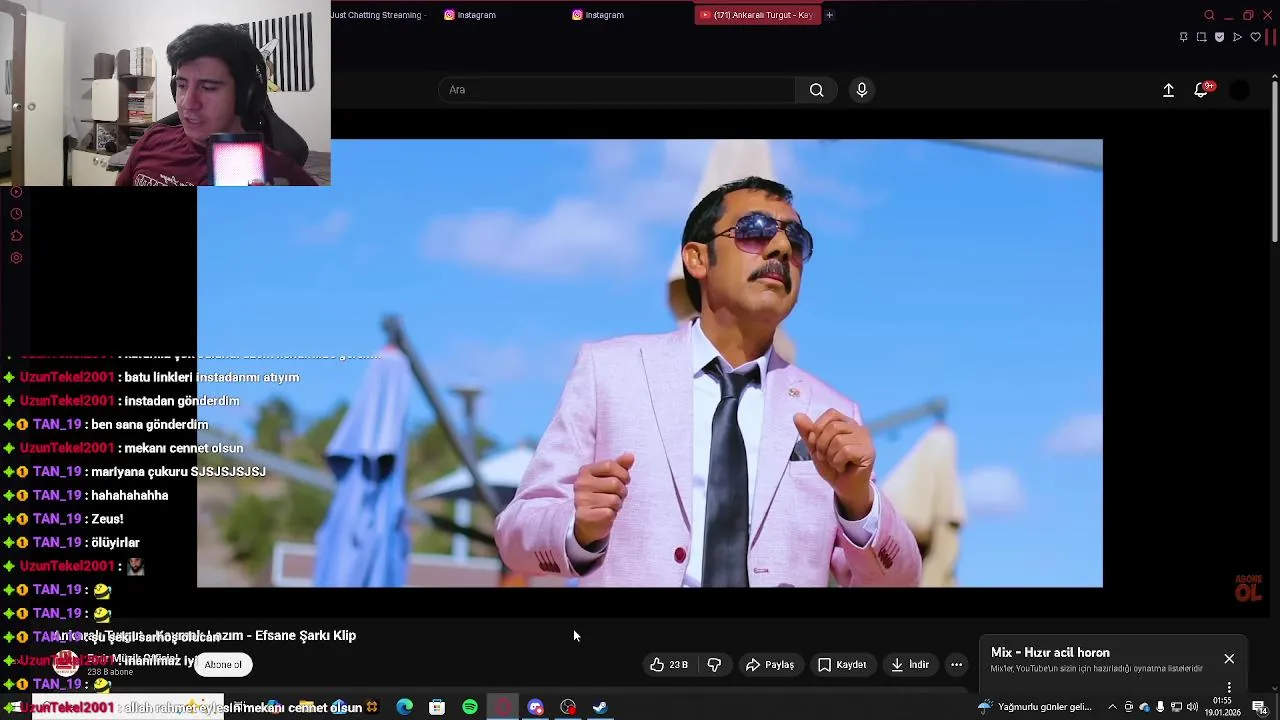Open the red-circle icon left of Steam on taskbar

[568, 707]
